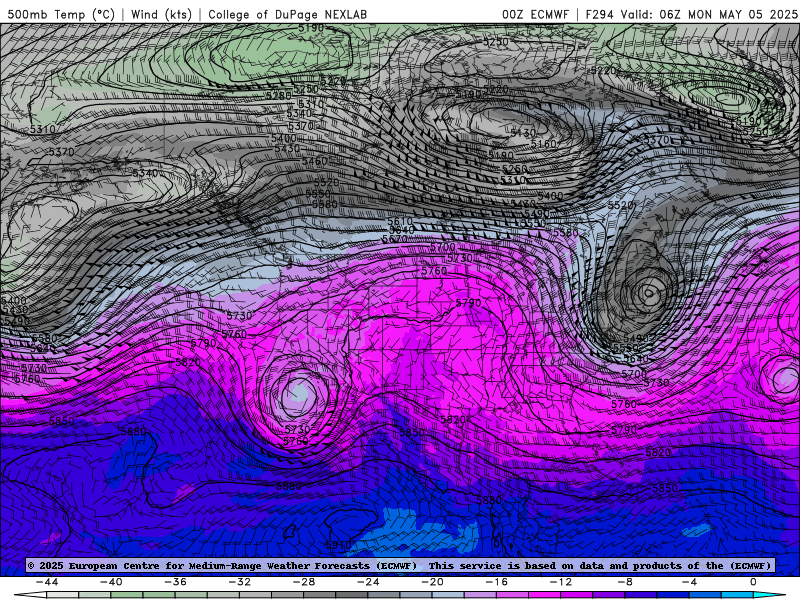Click the "00Z ECMWF" model run label
Image resolution: width=800 pixels, height=600 pixels.
point(535,14)
